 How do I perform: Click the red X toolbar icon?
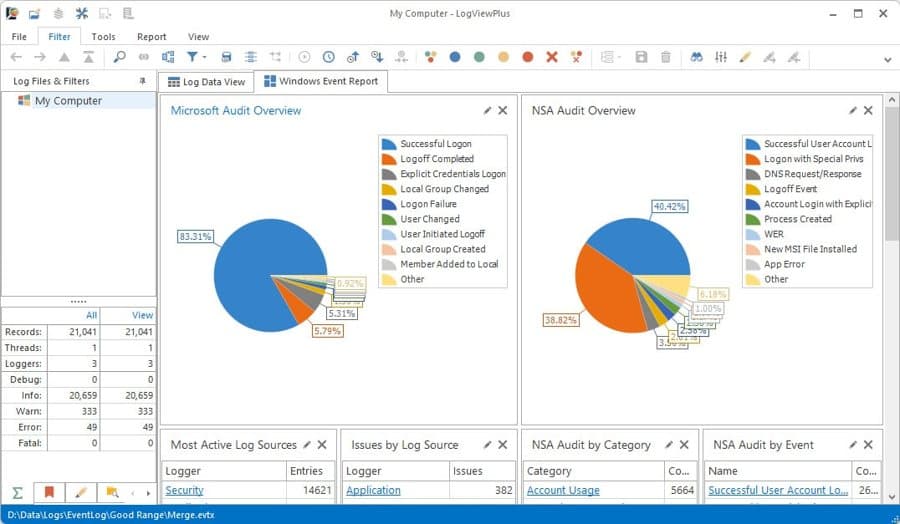pos(552,57)
